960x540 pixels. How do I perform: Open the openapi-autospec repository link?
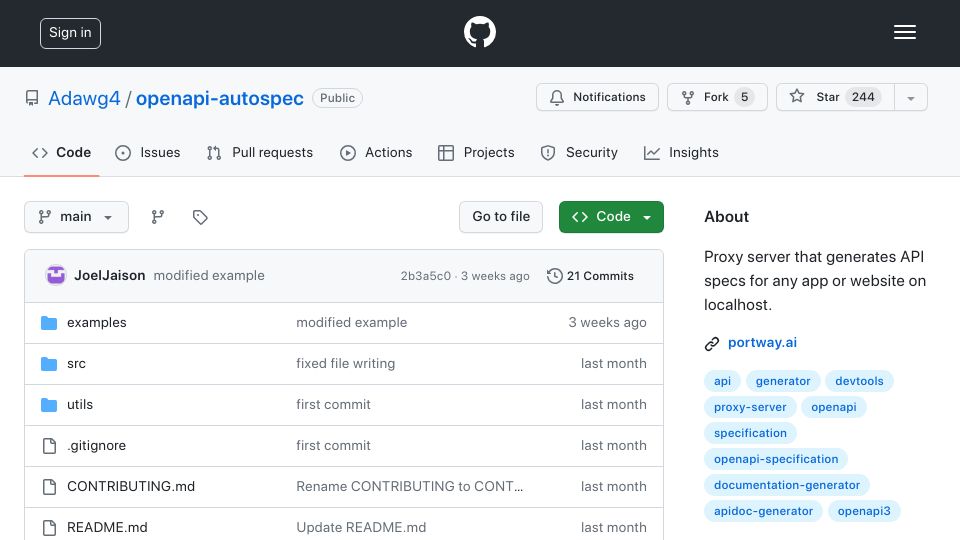[220, 99]
